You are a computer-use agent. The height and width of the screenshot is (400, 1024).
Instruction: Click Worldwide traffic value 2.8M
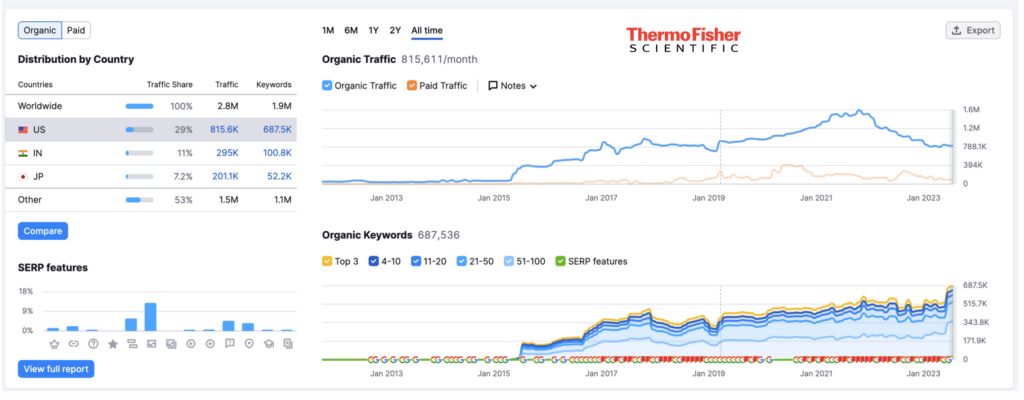(227, 107)
